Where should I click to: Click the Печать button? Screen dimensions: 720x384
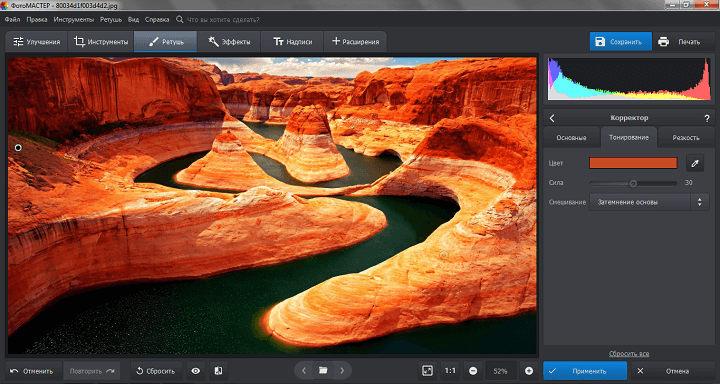(x=683, y=41)
